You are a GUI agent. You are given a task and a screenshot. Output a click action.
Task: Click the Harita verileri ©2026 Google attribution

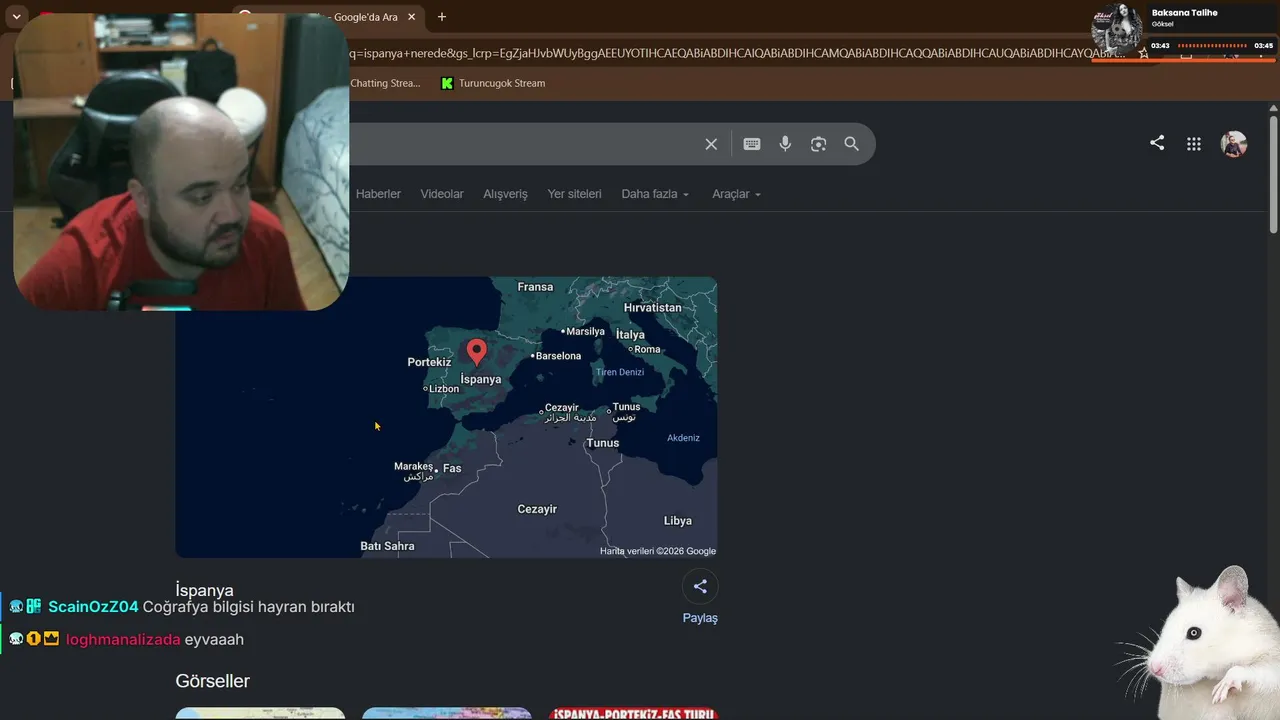[657, 551]
